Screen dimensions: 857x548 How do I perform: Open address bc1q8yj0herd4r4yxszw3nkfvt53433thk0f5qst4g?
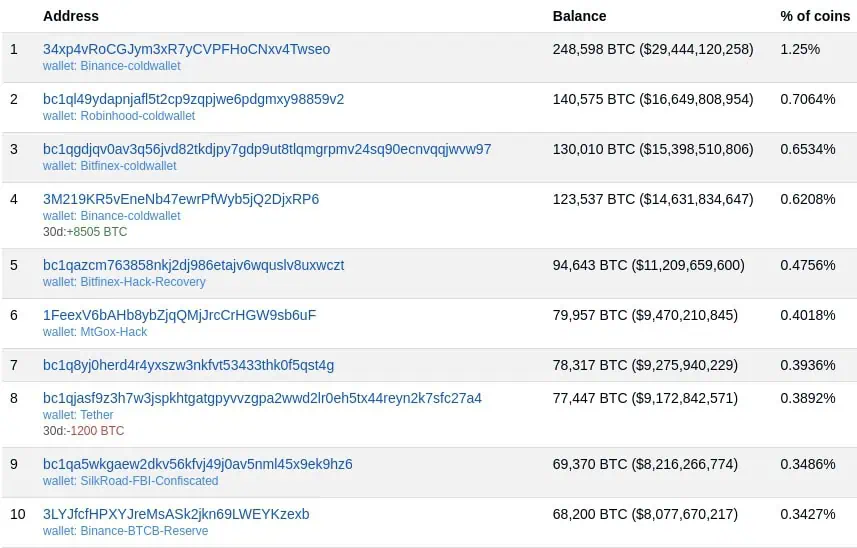(189, 365)
